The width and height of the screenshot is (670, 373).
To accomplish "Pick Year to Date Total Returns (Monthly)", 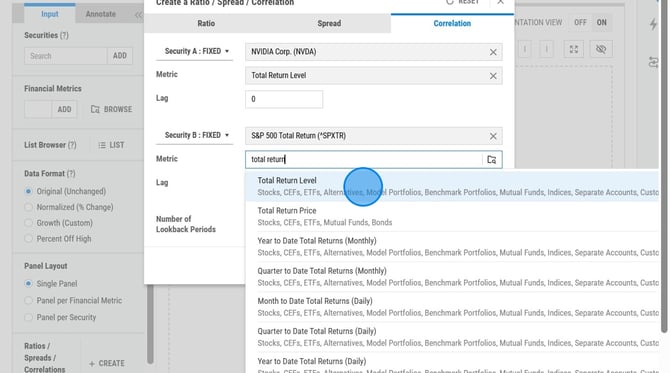I will pyautogui.click(x=452, y=247).
